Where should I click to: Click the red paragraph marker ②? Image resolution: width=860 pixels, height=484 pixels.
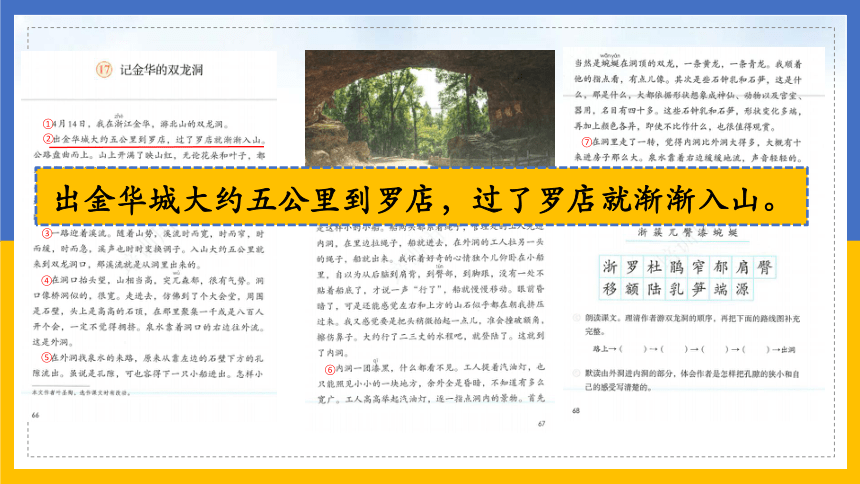click(x=48, y=139)
